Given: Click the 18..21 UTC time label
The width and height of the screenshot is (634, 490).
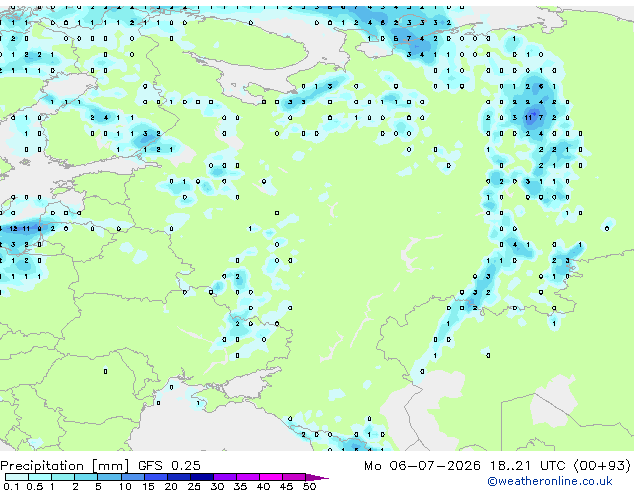Looking at the screenshot, I should 527,466.
